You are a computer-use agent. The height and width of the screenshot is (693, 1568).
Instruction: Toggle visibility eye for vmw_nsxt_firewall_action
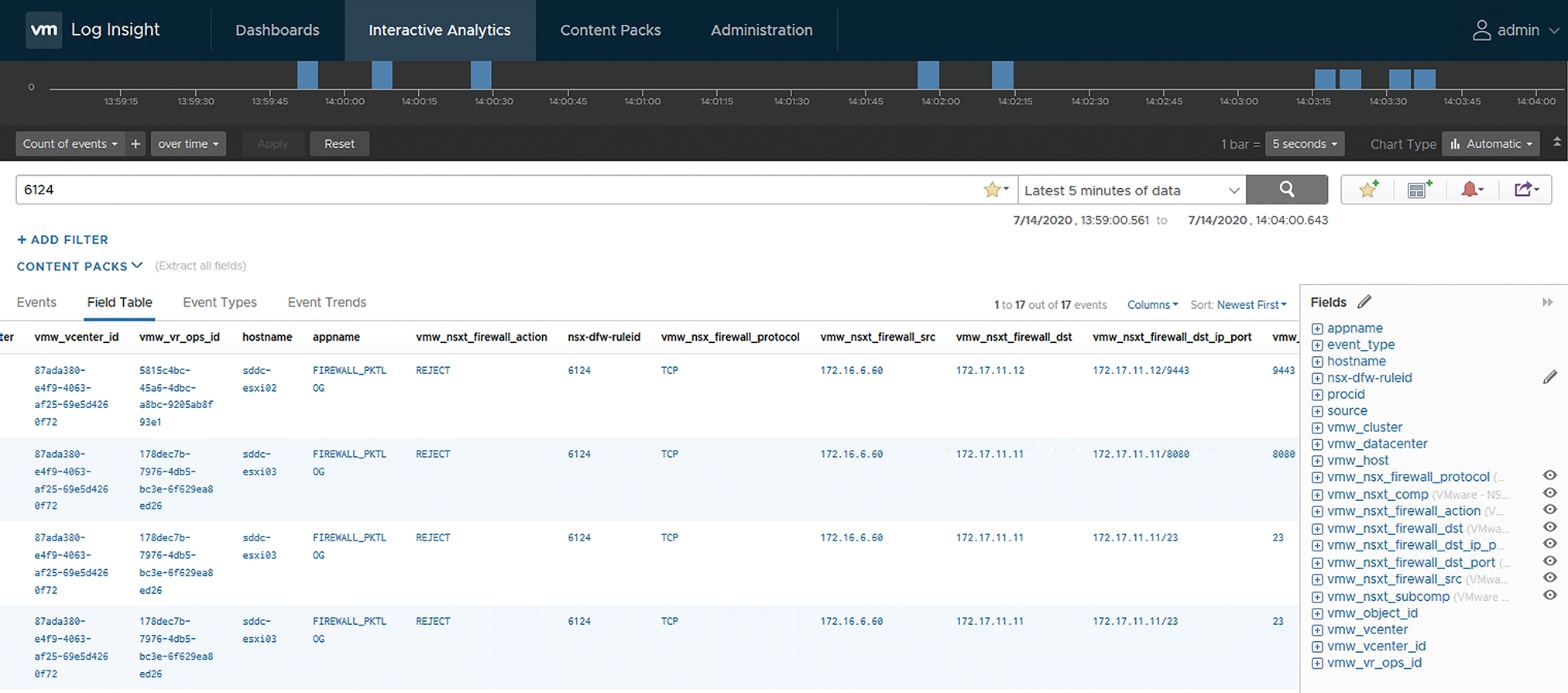click(x=1549, y=509)
